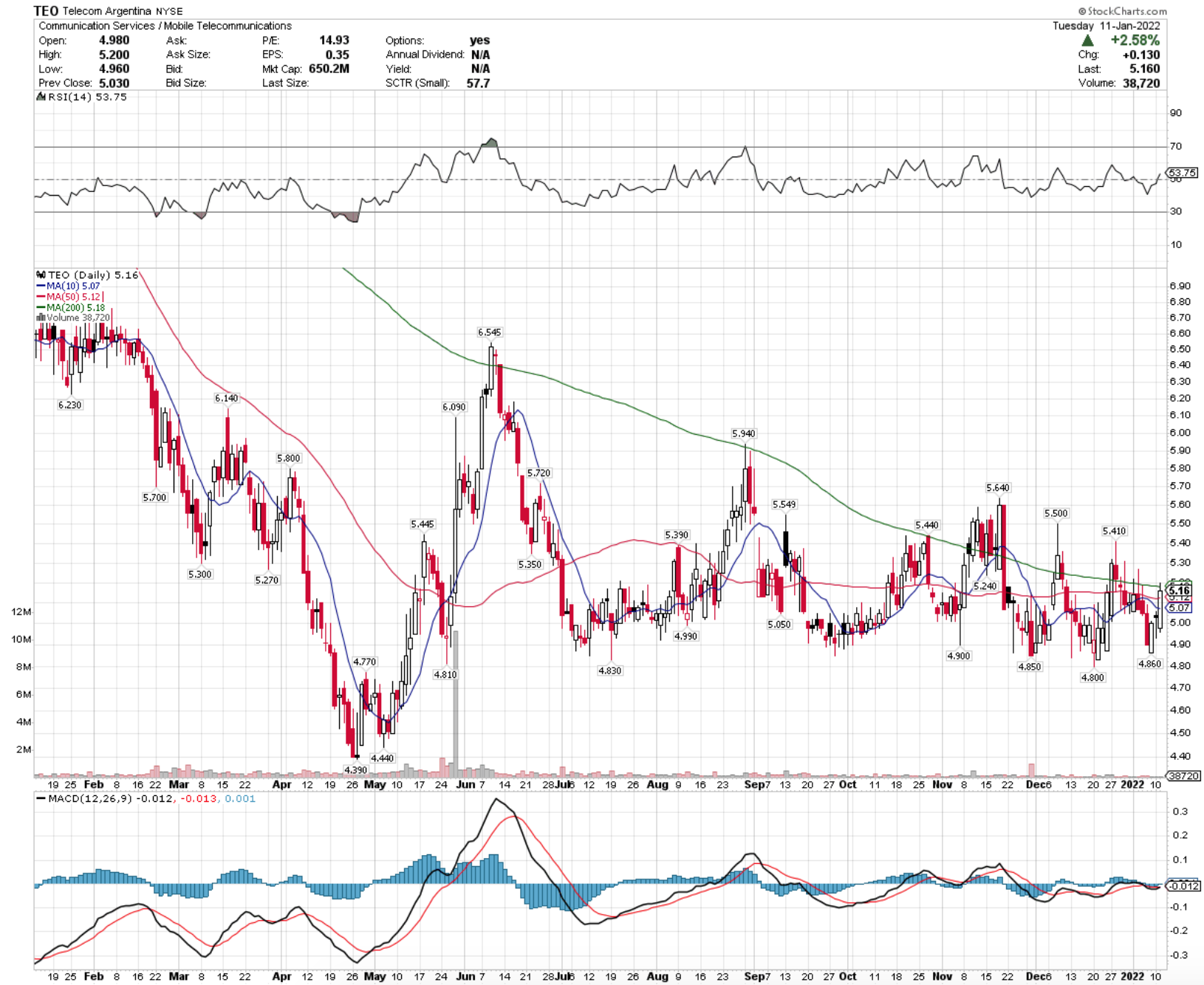
Task: Click the Low 4.960 value
Action: pos(114,69)
